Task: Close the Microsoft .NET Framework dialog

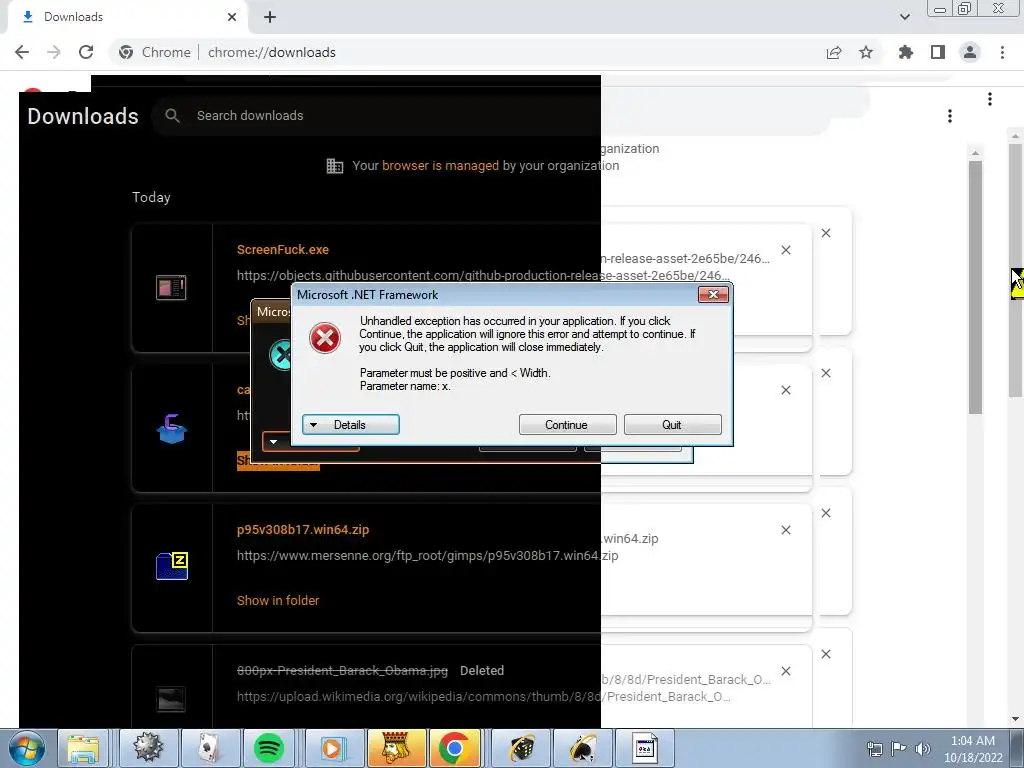Action: pos(713,295)
